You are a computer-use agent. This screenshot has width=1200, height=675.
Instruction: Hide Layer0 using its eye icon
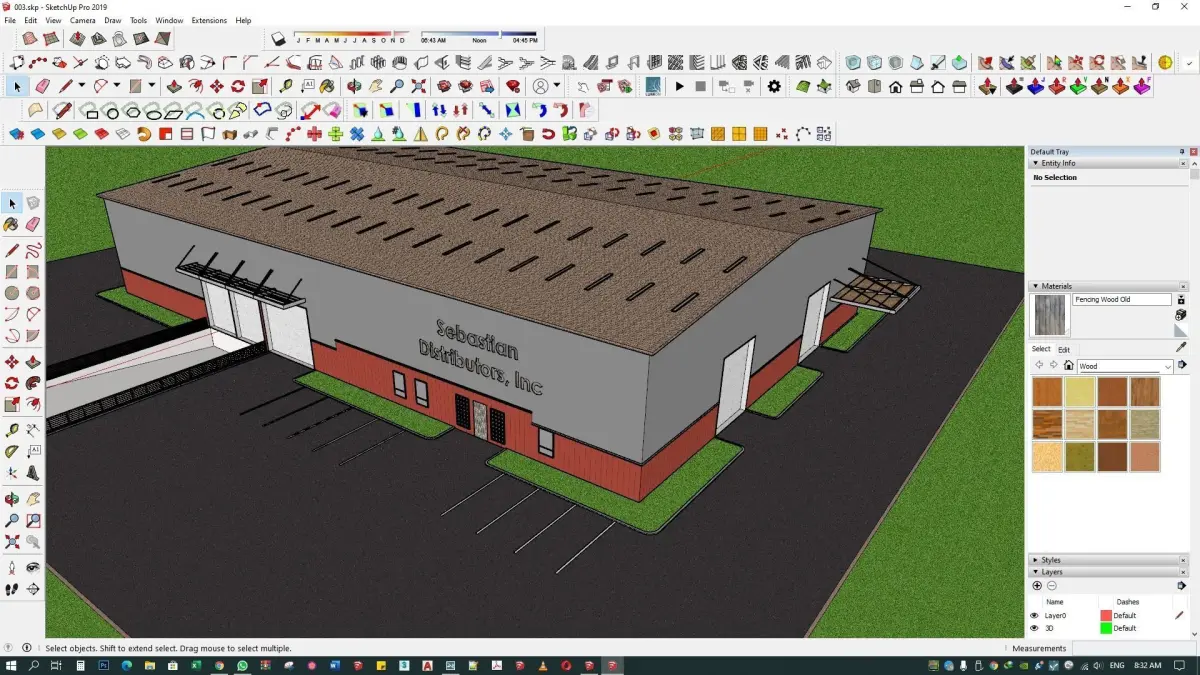click(1034, 616)
